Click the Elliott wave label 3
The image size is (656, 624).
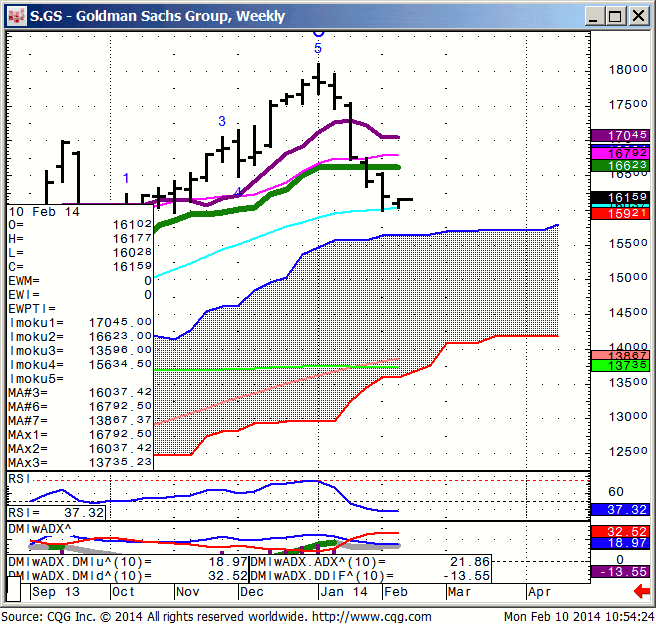coord(222,121)
